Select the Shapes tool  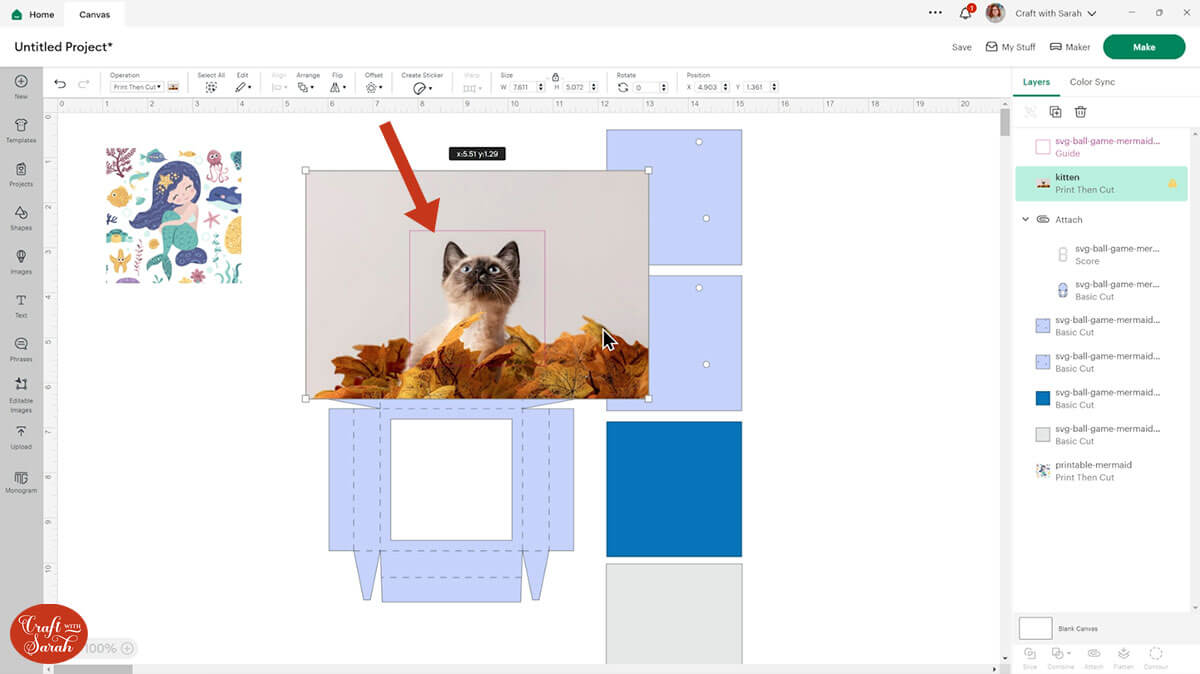21,217
